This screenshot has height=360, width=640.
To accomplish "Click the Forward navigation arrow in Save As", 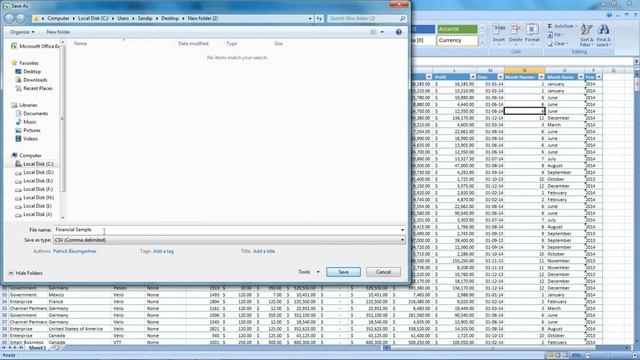I will click(x=20, y=18).
